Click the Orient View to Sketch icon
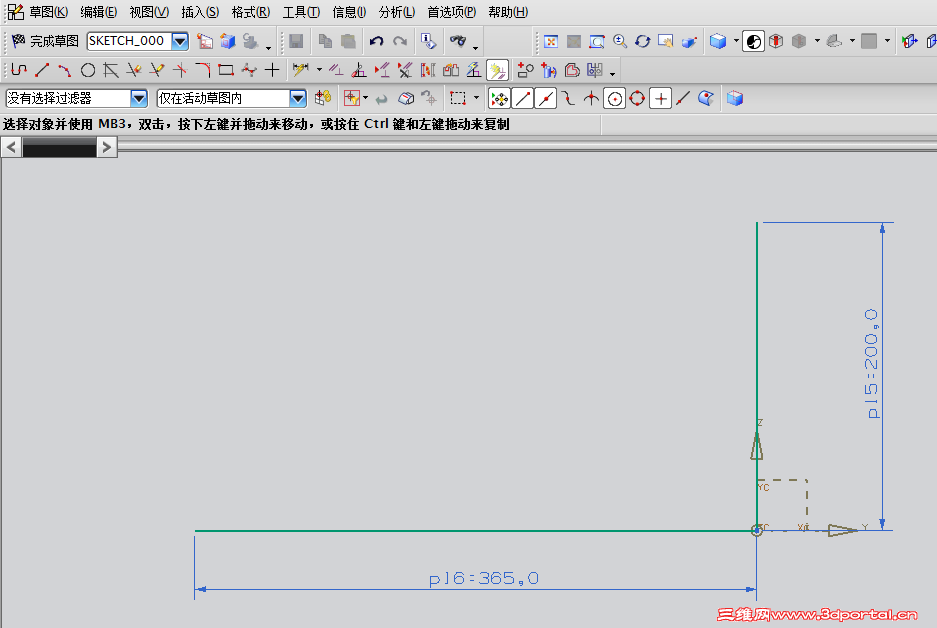The width and height of the screenshot is (937, 628). point(205,41)
